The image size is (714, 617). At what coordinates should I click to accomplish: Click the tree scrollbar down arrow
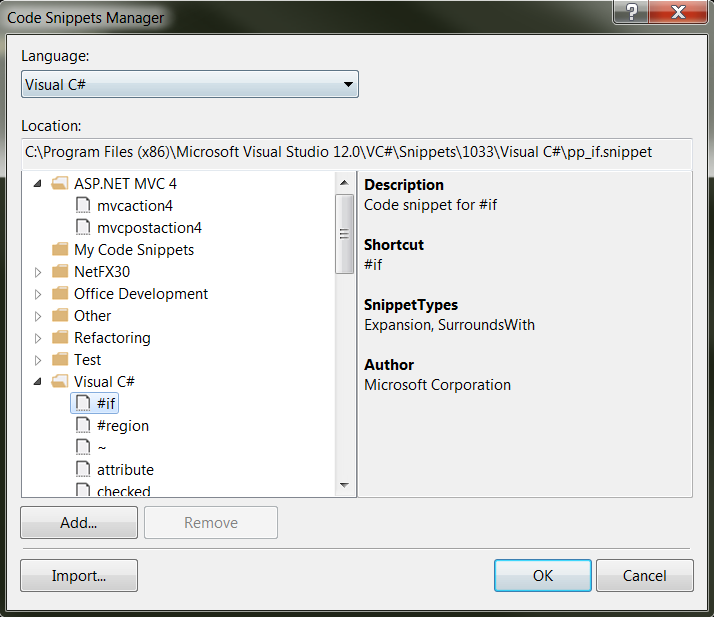[x=344, y=485]
